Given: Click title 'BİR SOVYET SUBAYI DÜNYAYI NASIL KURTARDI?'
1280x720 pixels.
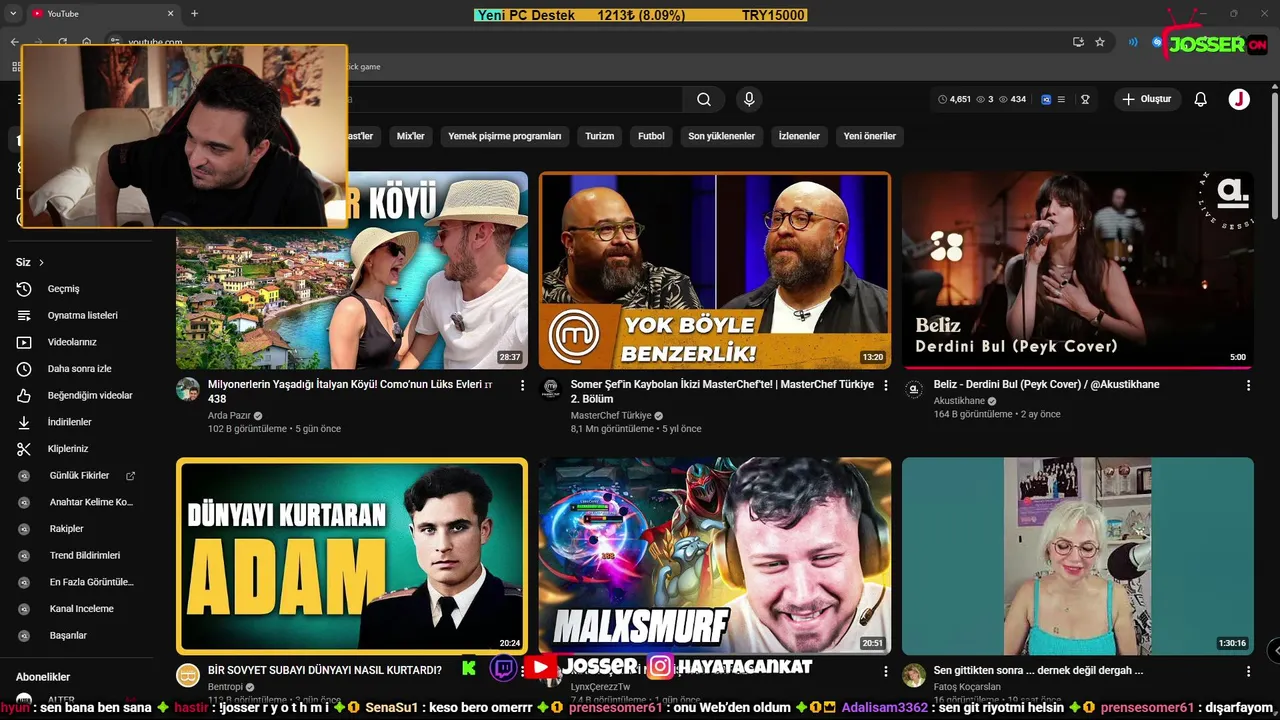Looking at the screenshot, I should coord(325,670).
